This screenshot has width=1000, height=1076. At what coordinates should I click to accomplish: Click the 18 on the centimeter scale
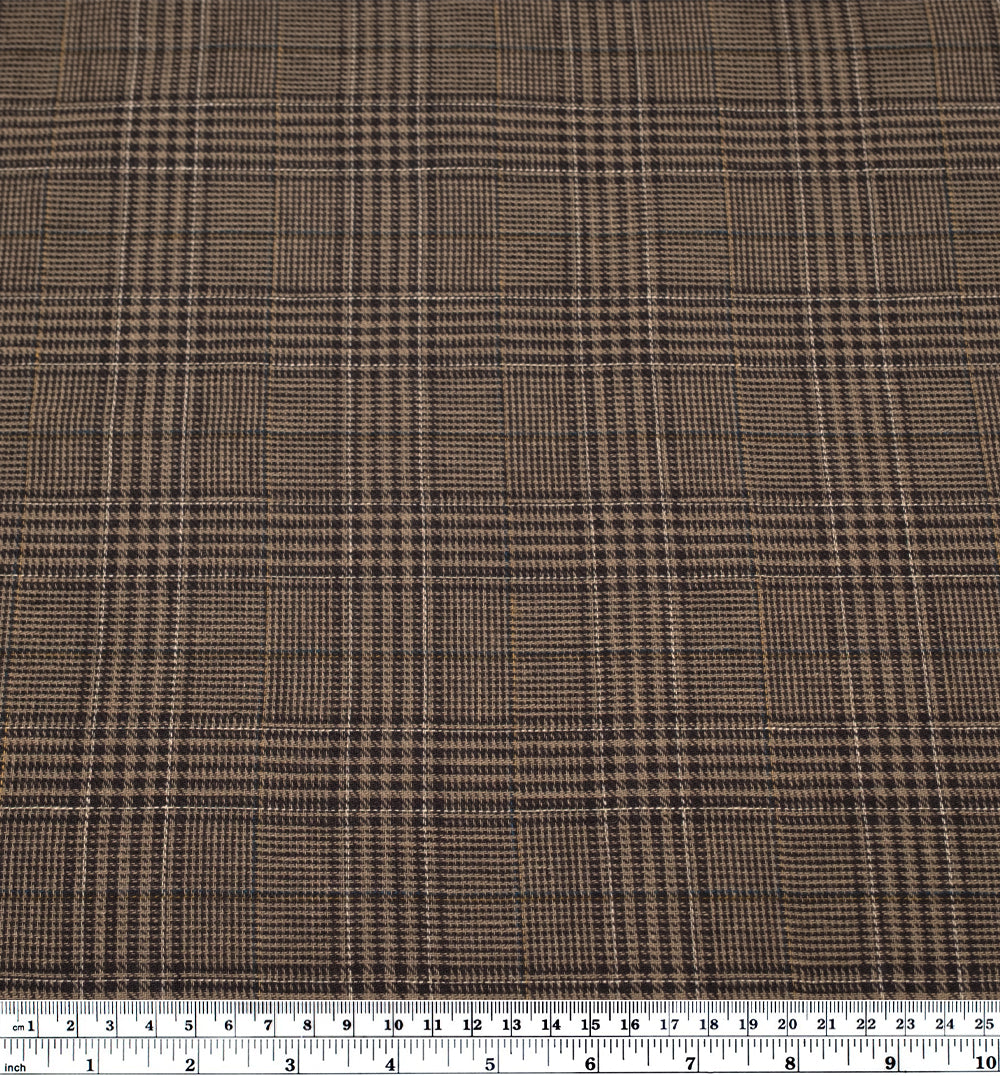click(x=709, y=1025)
